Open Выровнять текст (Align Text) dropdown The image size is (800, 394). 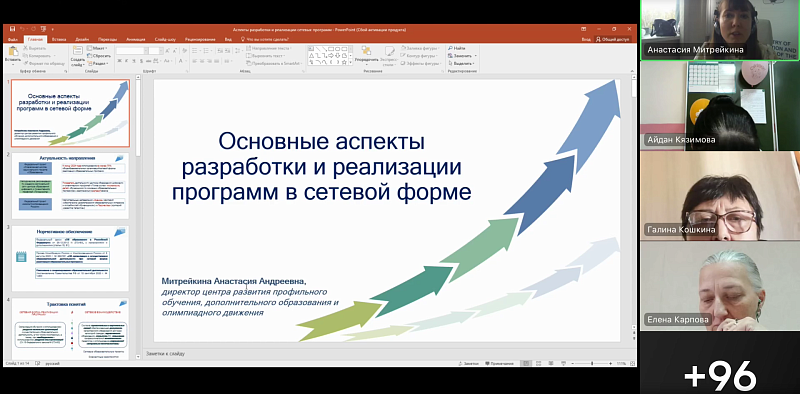[x=265, y=56]
